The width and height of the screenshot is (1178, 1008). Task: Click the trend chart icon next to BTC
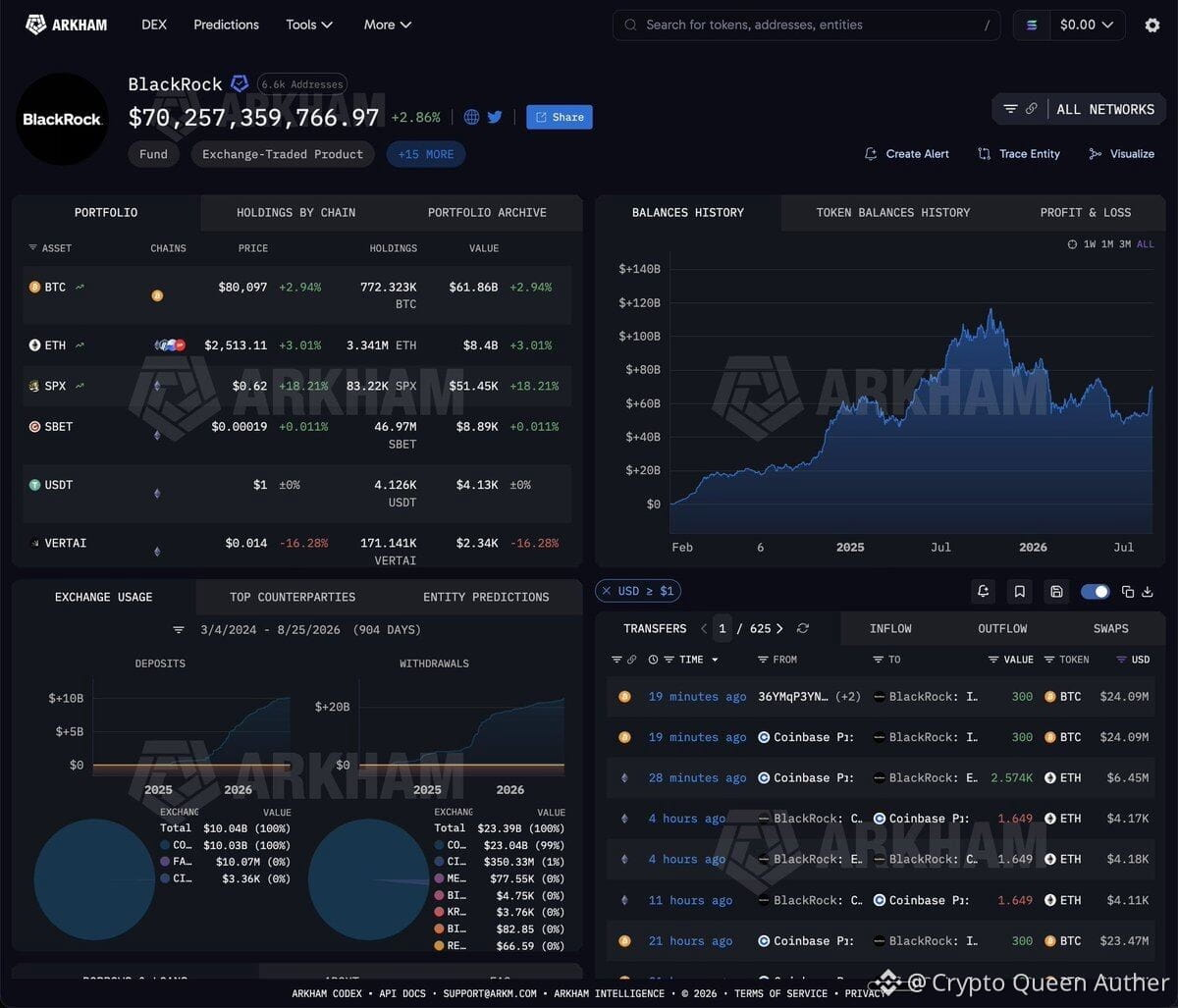coord(80,287)
